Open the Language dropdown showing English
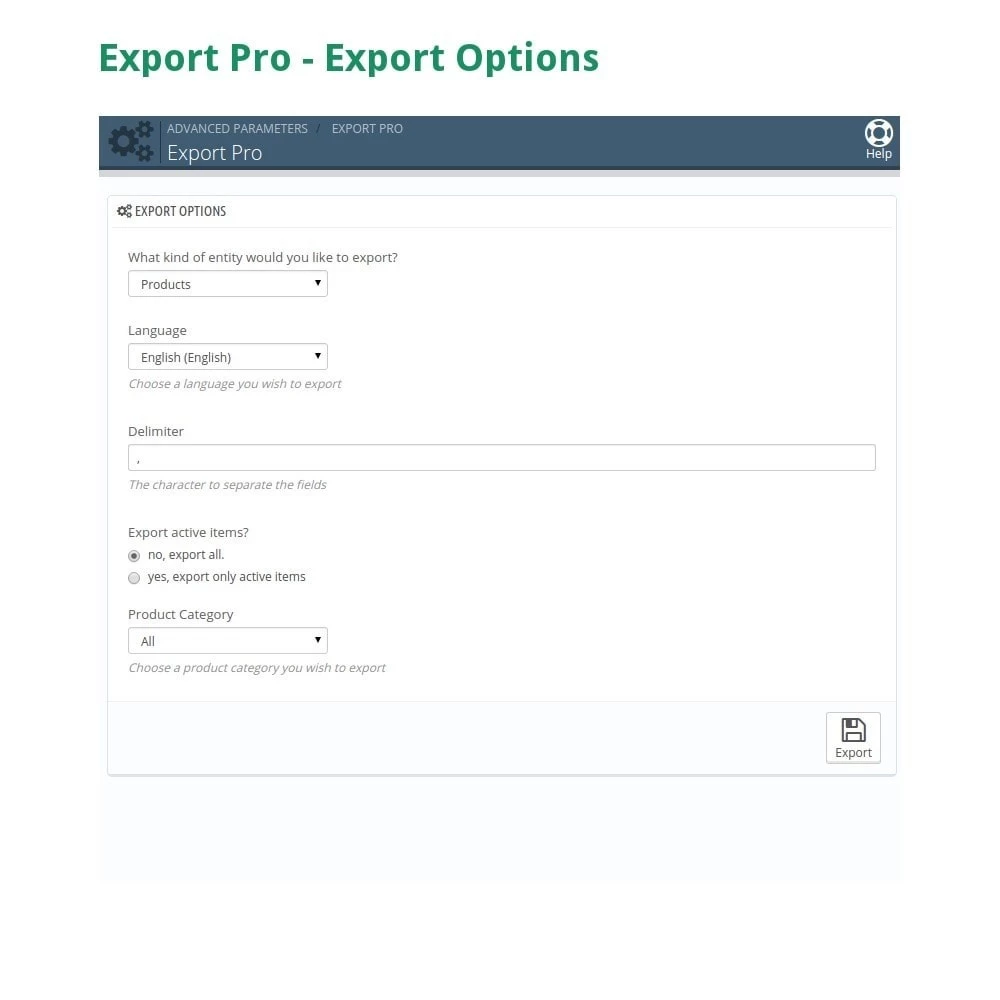1000x1000 pixels. click(x=228, y=357)
